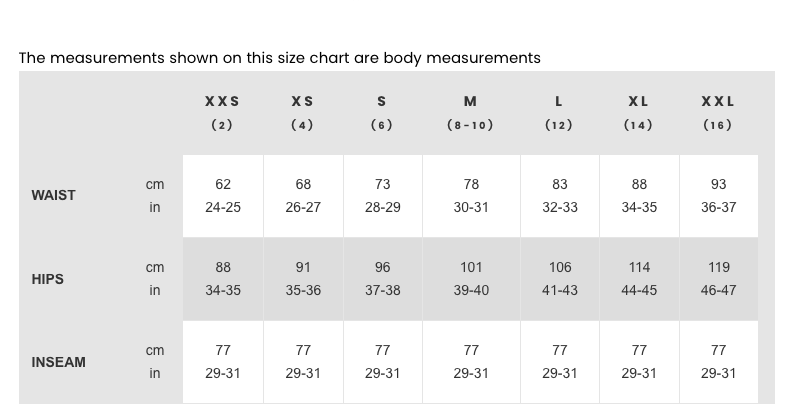Click the hips cell for size XS
This screenshot has height=418, width=793.
click(x=303, y=279)
